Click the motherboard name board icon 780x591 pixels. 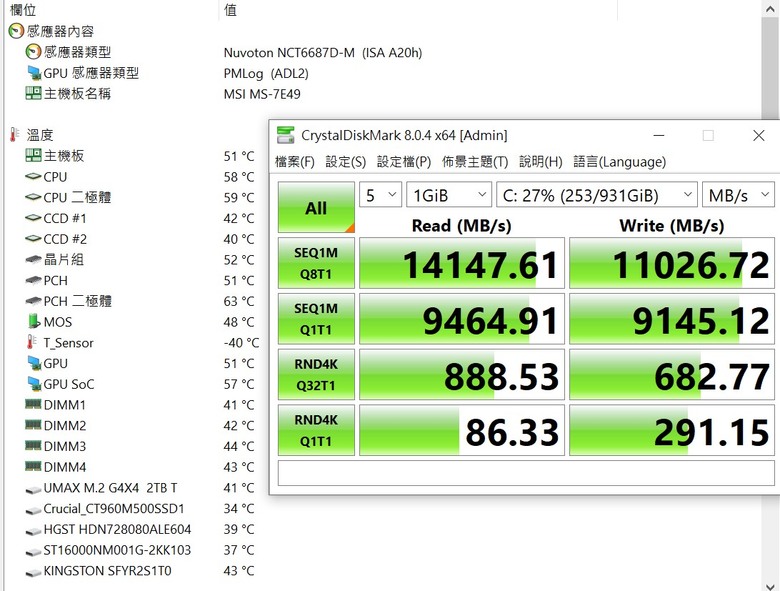point(33,93)
